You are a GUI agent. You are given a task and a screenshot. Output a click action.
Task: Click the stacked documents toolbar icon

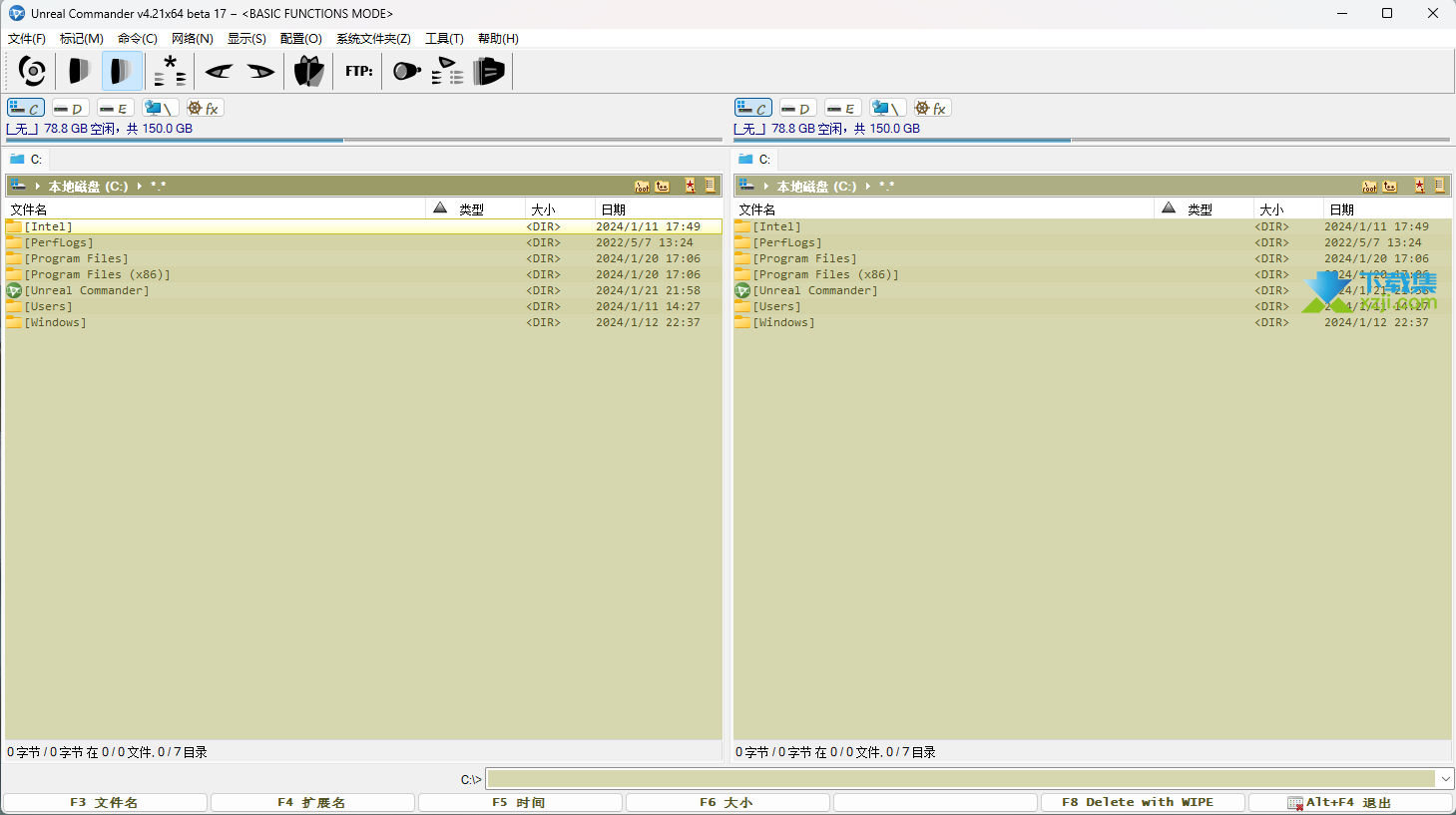(489, 71)
